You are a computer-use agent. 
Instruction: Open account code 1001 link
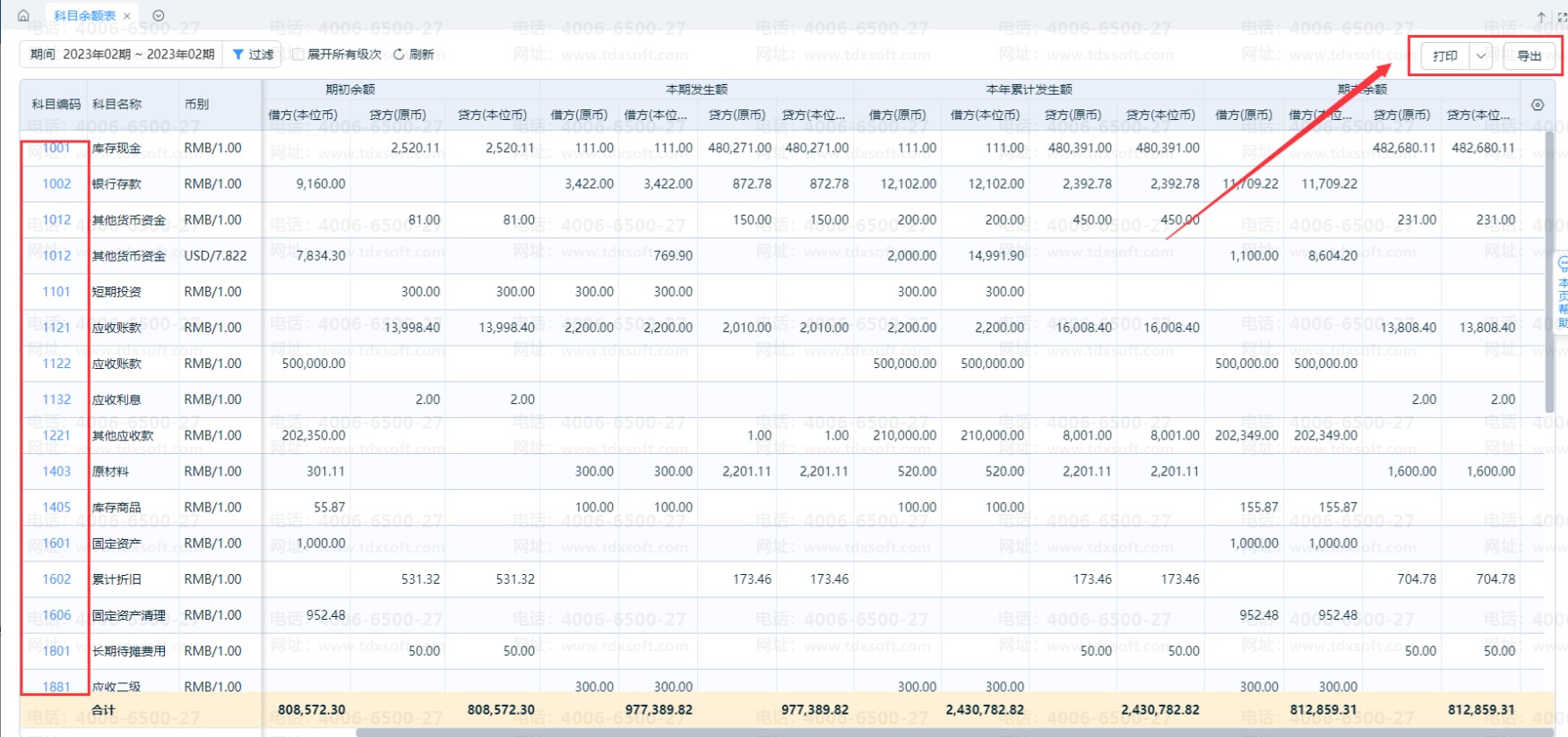pyautogui.click(x=56, y=148)
